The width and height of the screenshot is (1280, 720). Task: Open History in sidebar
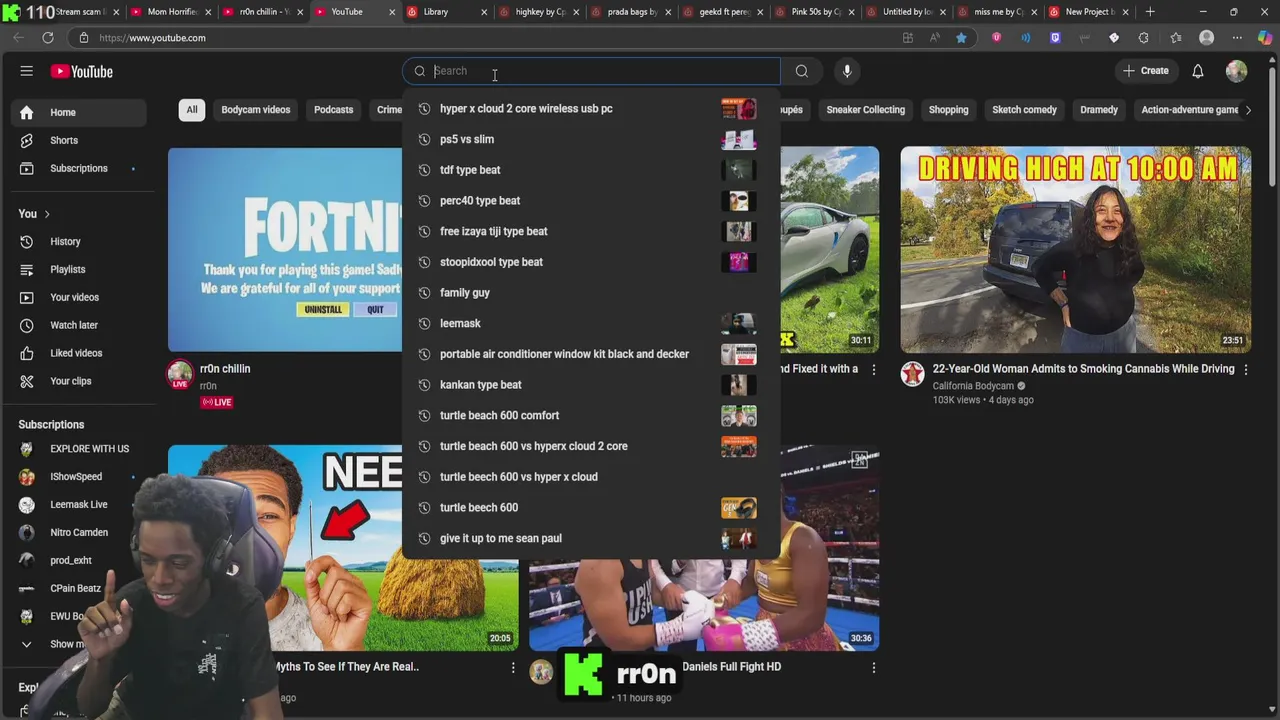tap(80, 241)
